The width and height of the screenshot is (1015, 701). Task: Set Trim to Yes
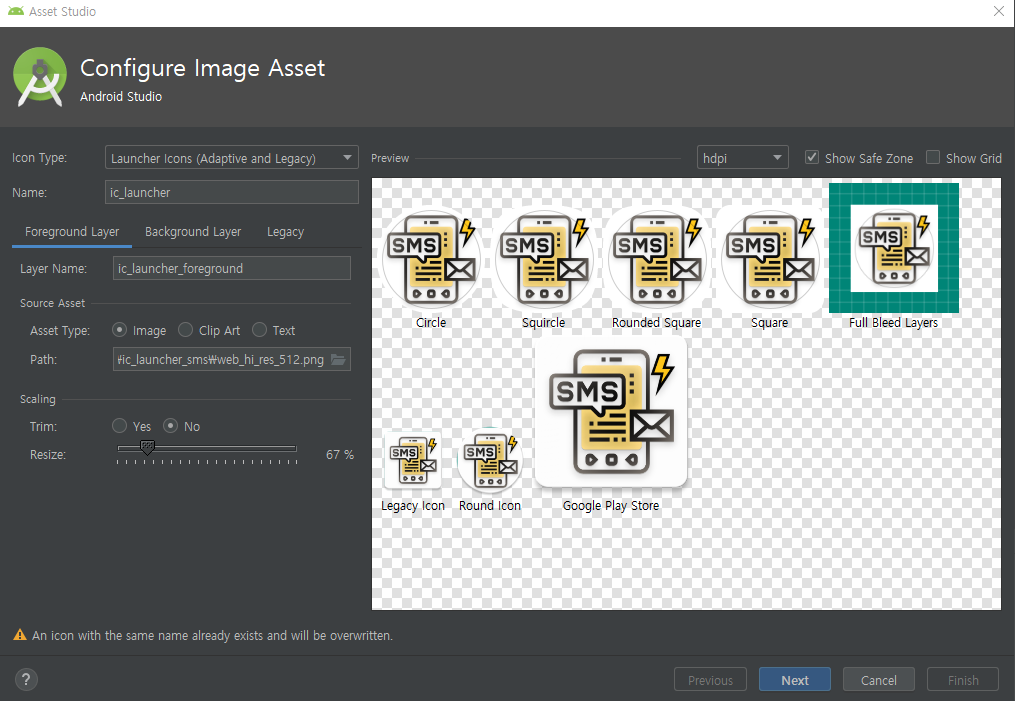[x=119, y=426]
